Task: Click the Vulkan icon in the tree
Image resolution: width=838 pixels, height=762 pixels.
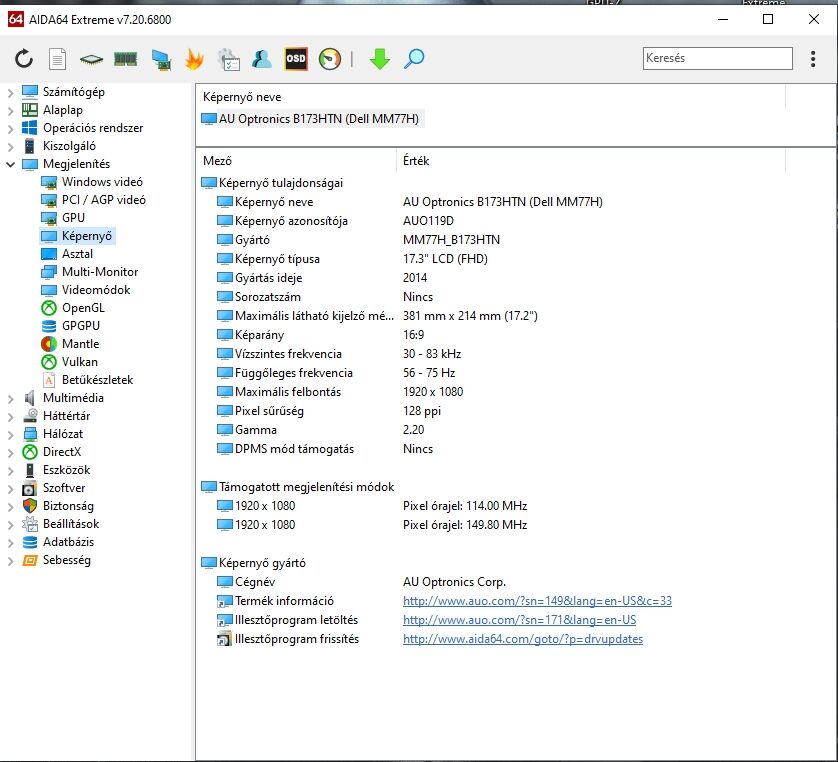Action: coord(49,362)
